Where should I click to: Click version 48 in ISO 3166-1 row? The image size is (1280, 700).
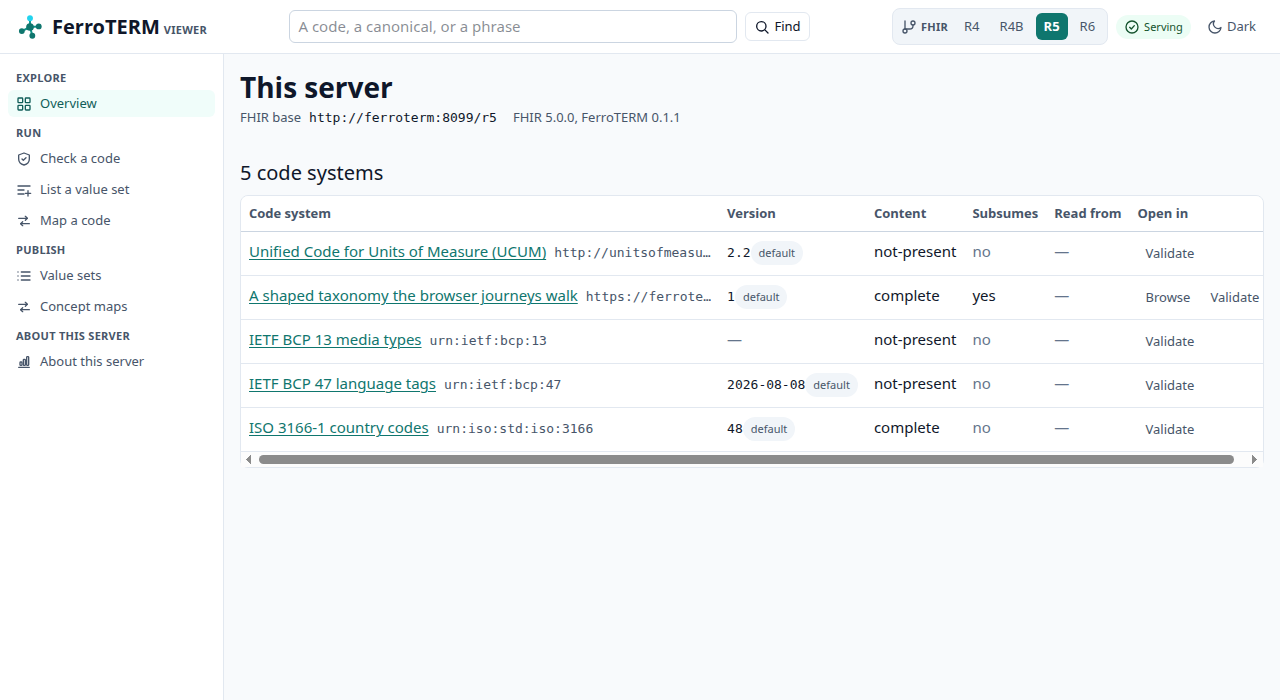pos(735,429)
